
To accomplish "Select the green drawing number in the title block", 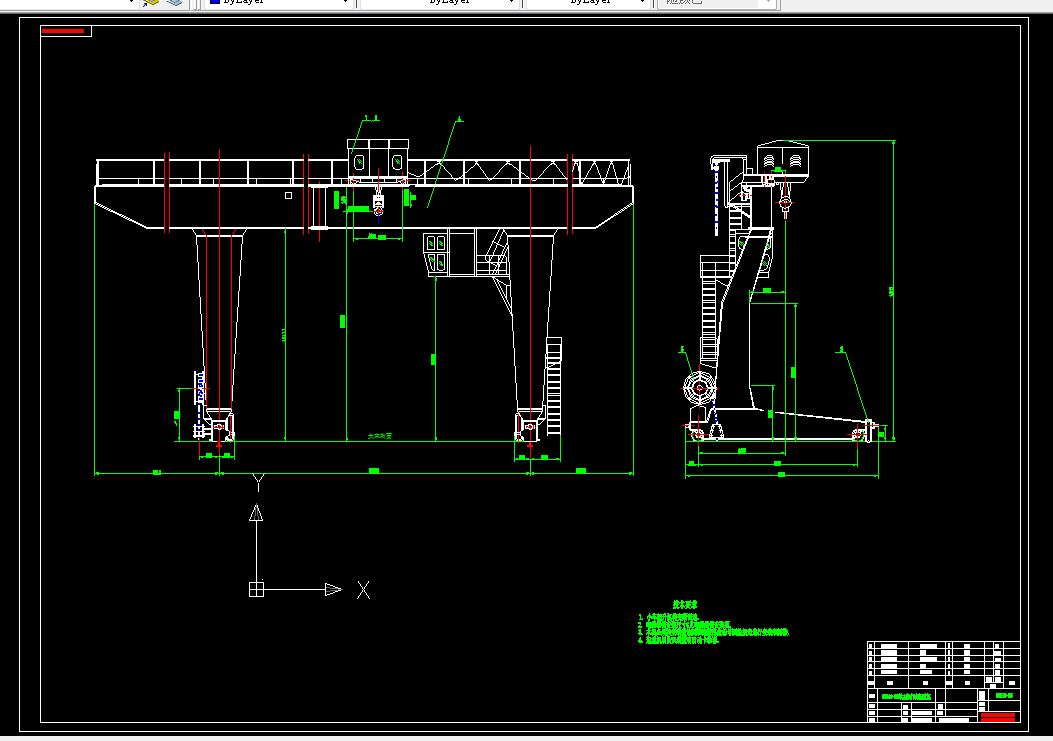I will click(1004, 695).
